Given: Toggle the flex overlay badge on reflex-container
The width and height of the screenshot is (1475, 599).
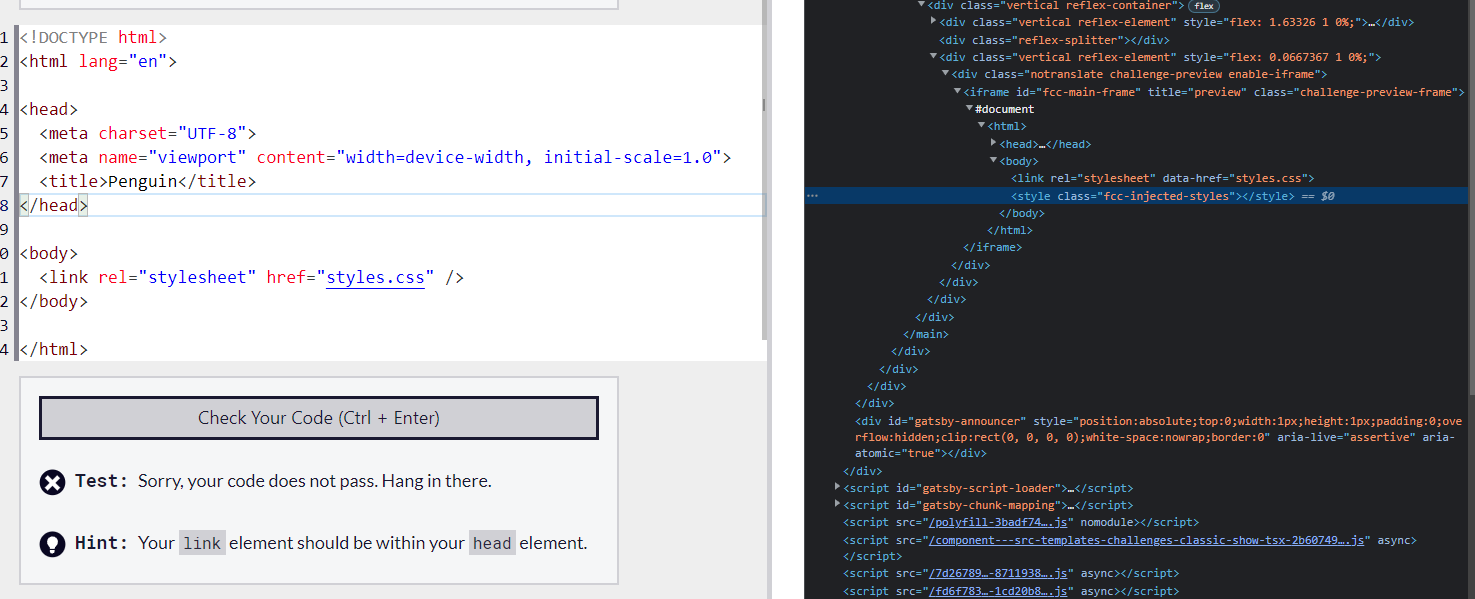Looking at the screenshot, I should pyautogui.click(x=1204, y=5).
